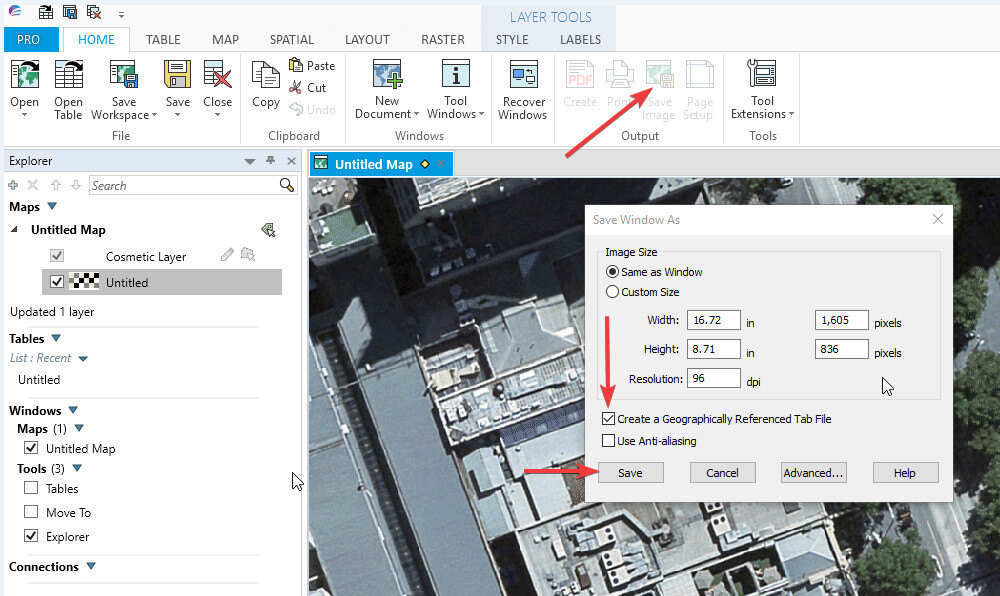Enable the Use Anti-aliasing checkbox
Image resolution: width=1000 pixels, height=596 pixels.
[x=609, y=441]
